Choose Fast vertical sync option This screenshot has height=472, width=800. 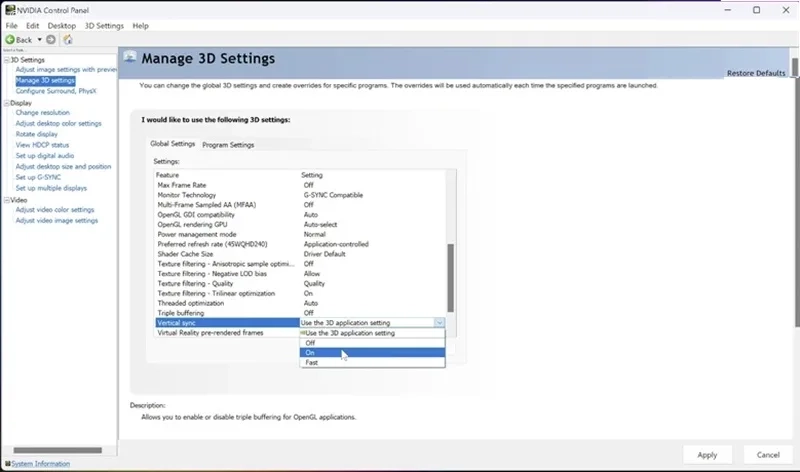[372, 362]
